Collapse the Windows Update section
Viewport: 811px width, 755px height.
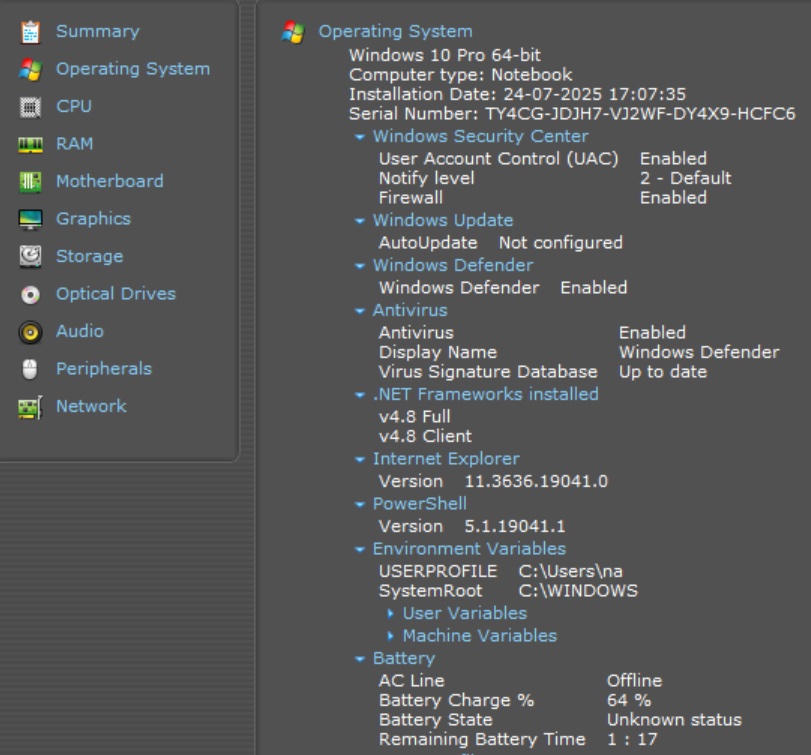click(x=360, y=221)
